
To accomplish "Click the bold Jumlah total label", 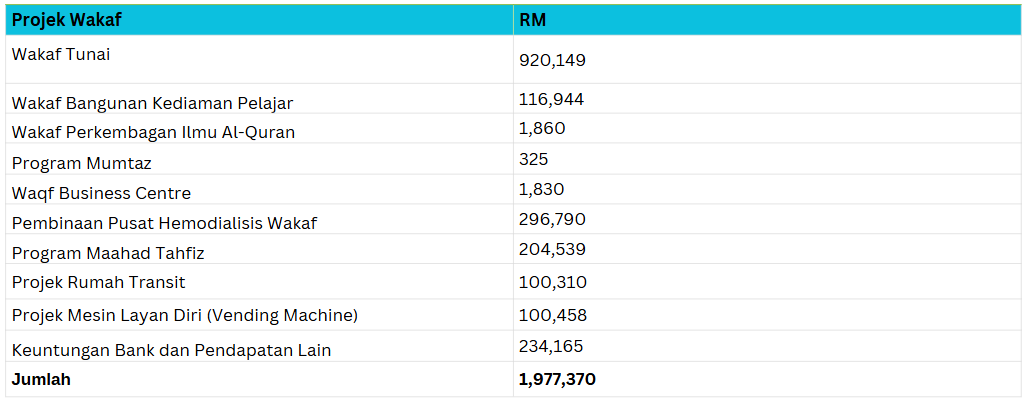I will pyautogui.click(x=41, y=380).
